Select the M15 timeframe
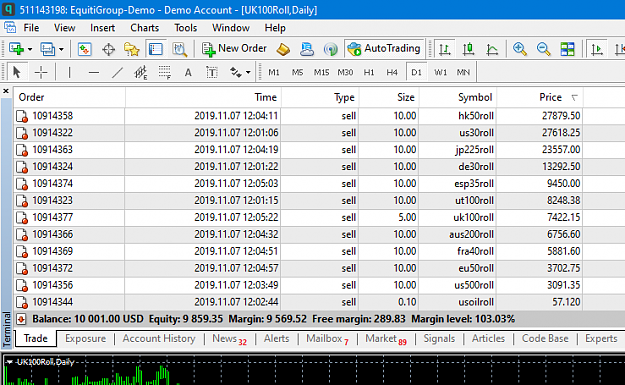The width and height of the screenshot is (625, 385). click(321, 72)
